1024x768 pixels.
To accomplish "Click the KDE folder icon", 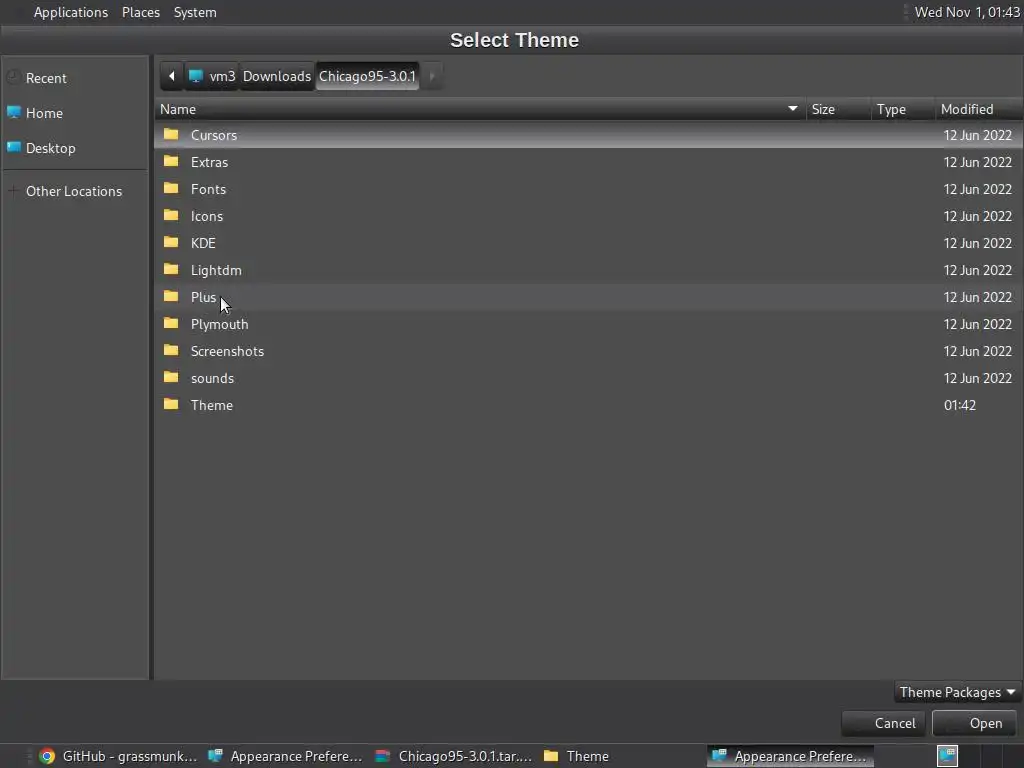I will pyautogui.click(x=171, y=242).
